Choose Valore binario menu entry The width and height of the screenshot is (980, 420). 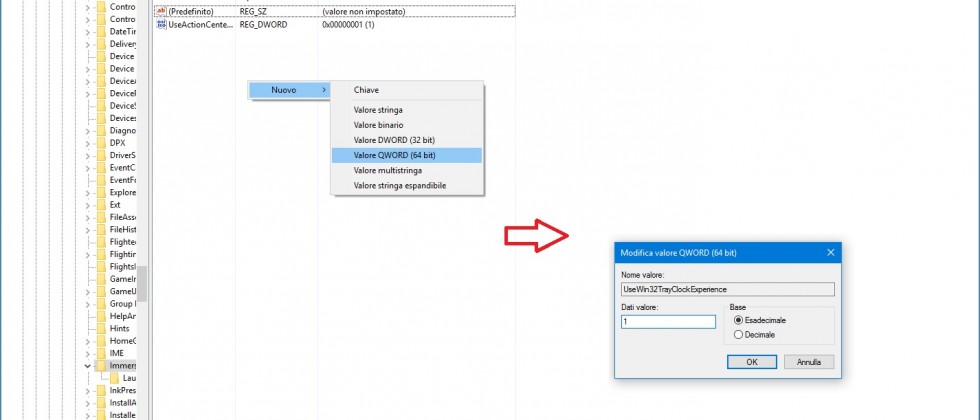[x=407, y=125]
